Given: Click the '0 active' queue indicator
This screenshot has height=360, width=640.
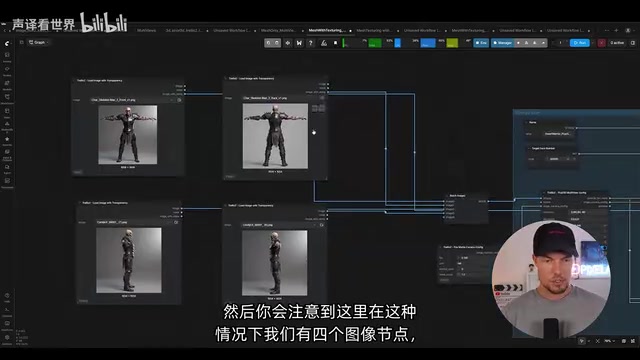Looking at the screenshot, I should pyautogui.click(x=617, y=43).
